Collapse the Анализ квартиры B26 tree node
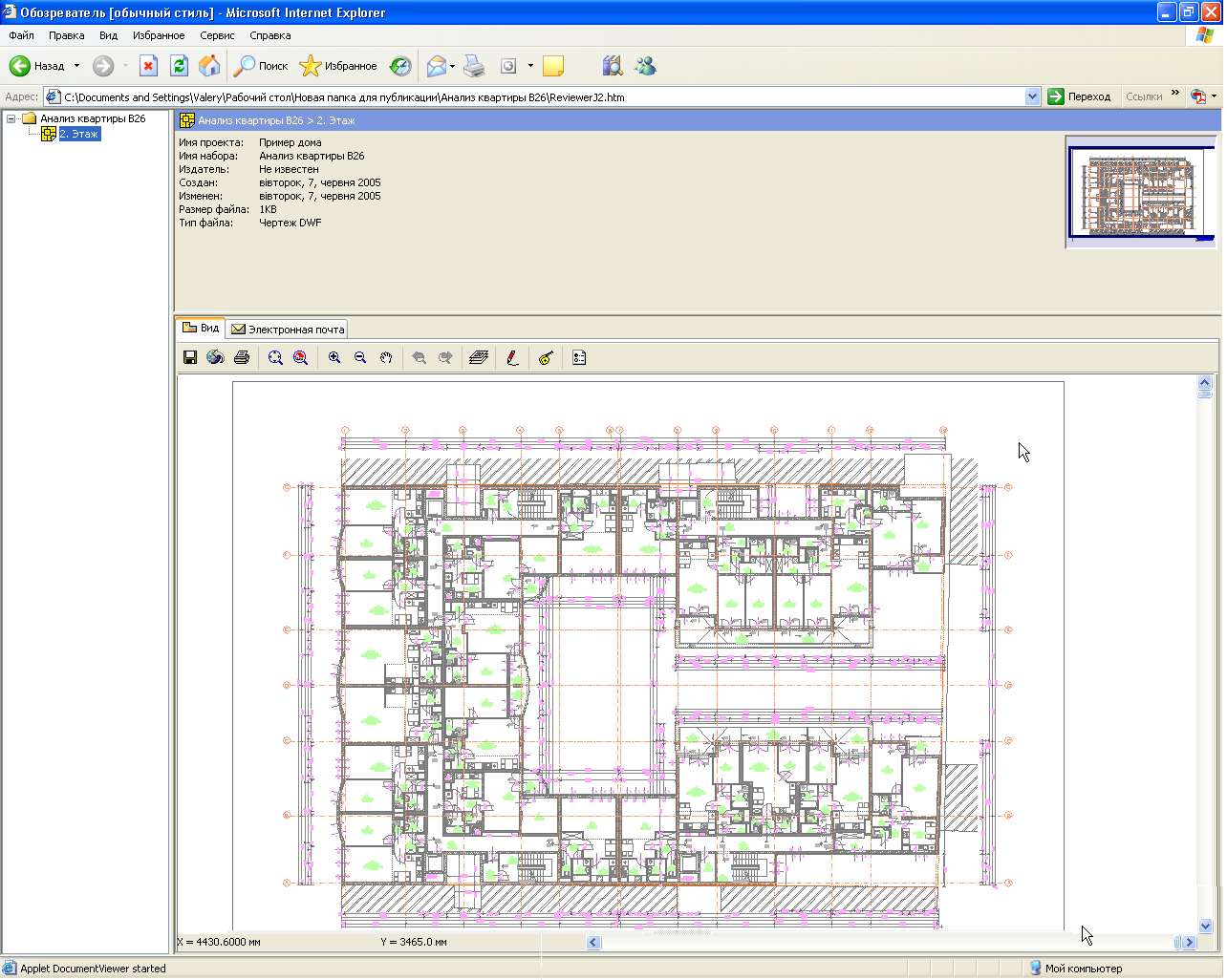This screenshot has height=980, width=1227. click(x=11, y=119)
